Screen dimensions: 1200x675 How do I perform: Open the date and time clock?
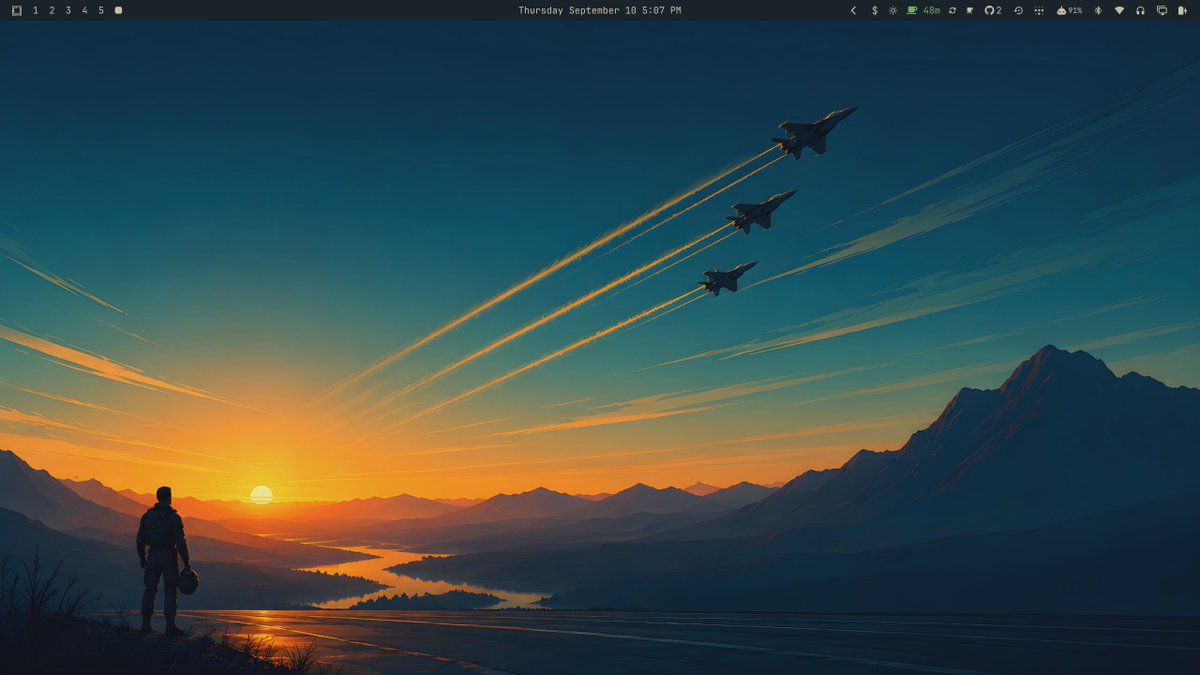(x=600, y=10)
